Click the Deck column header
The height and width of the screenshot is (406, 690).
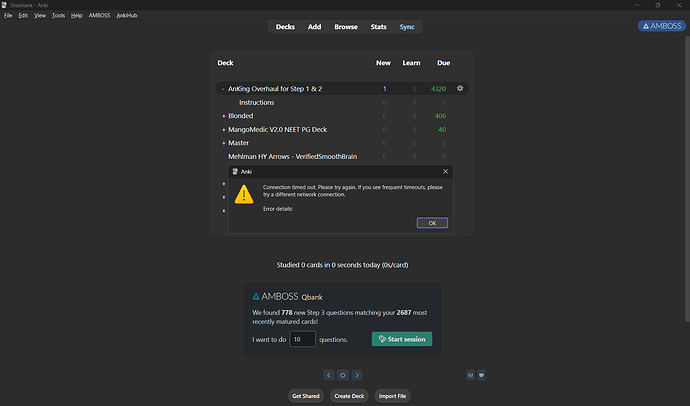[225, 63]
